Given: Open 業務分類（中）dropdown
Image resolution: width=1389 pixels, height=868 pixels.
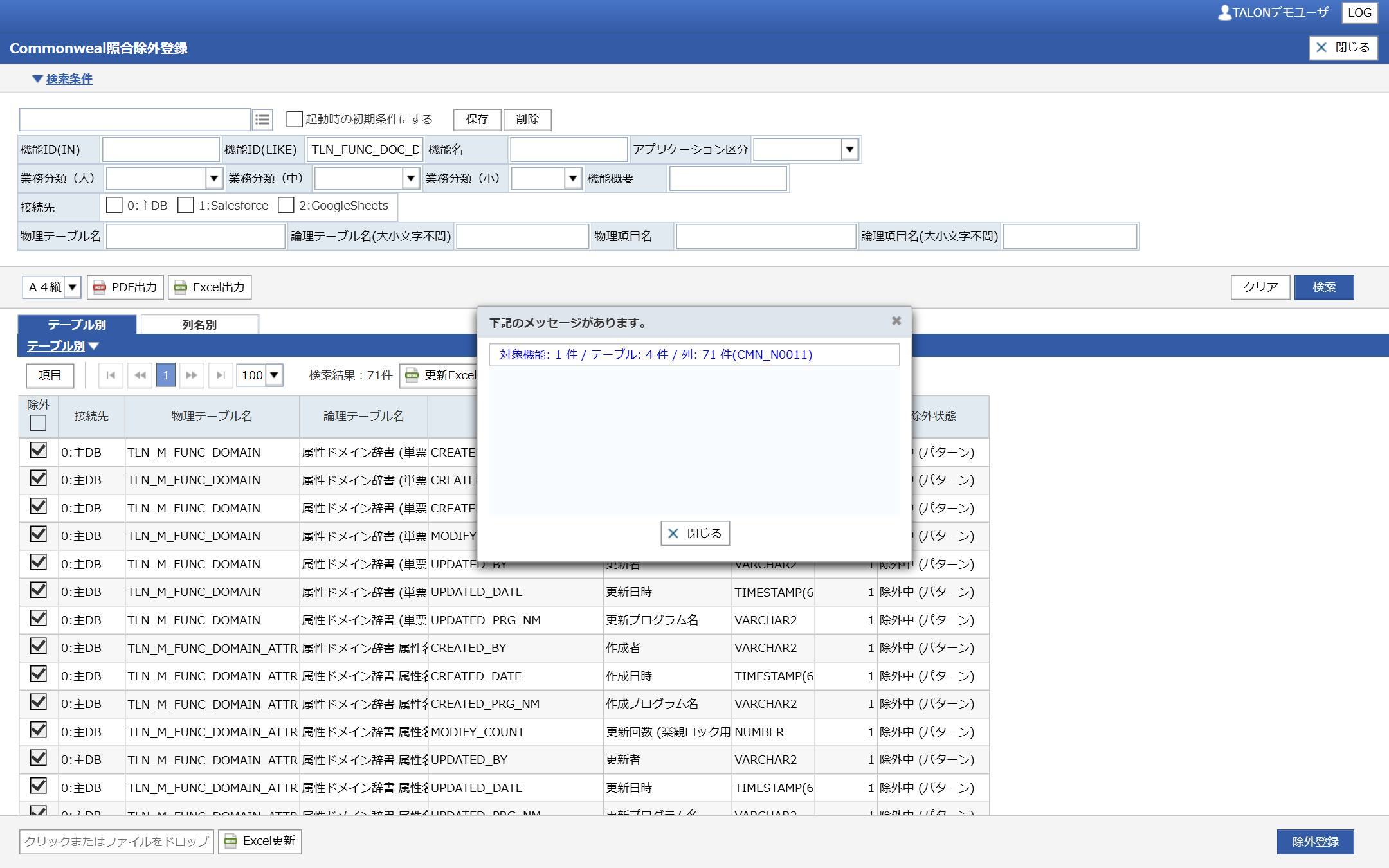Looking at the screenshot, I should 410,179.
